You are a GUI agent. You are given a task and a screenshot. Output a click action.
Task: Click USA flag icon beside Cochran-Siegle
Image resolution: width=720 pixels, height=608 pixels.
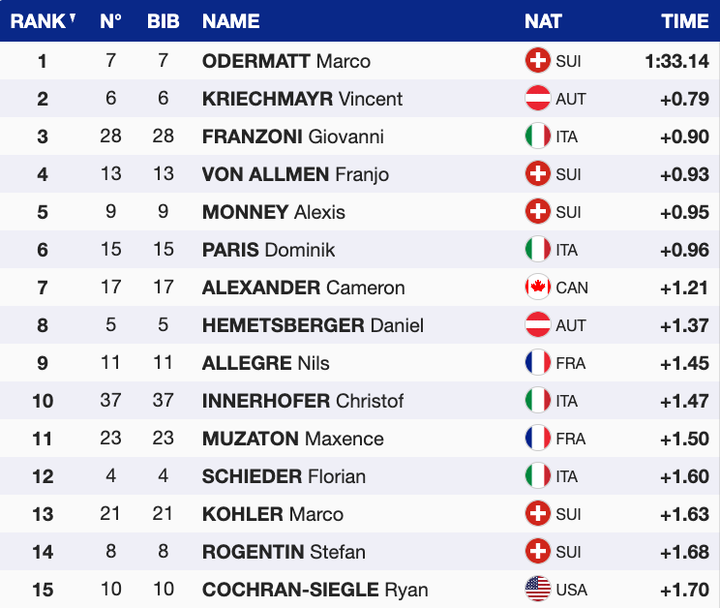(x=538, y=590)
